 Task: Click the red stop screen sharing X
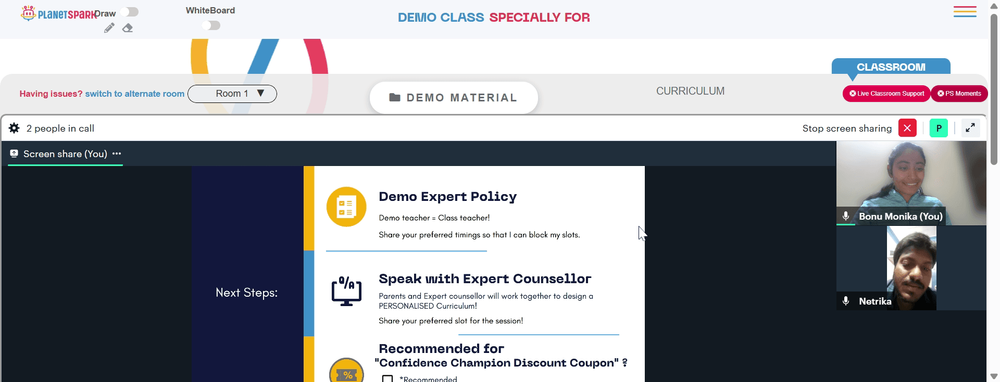click(907, 128)
